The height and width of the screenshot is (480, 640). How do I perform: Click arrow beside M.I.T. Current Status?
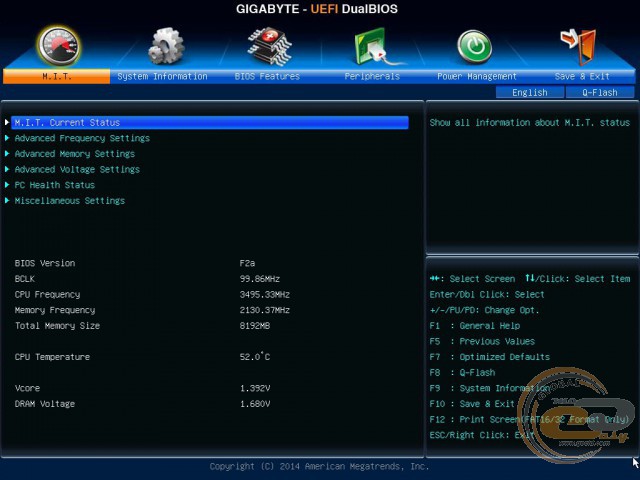[7, 122]
